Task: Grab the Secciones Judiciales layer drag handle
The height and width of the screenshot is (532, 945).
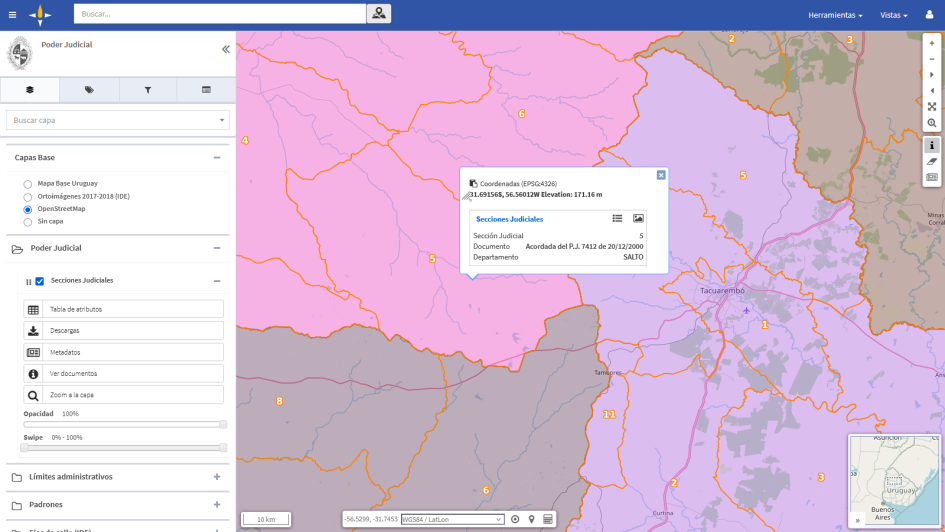Action: (28, 281)
